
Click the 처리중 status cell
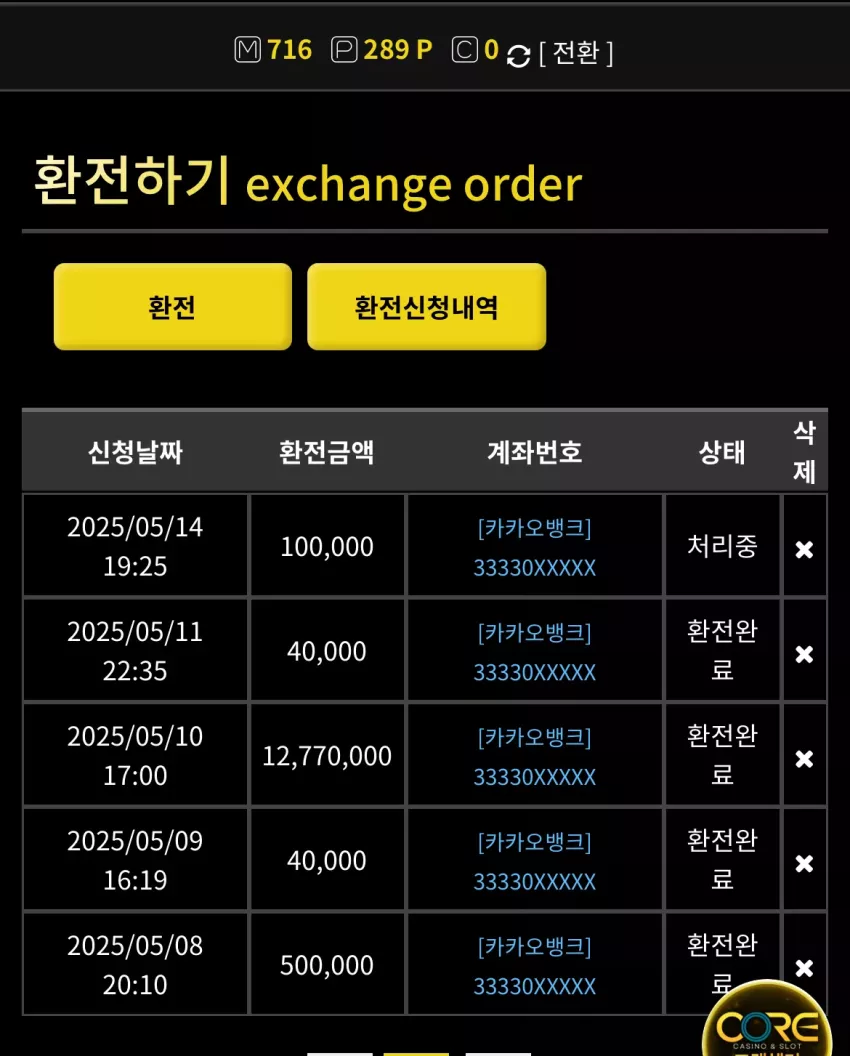(x=723, y=546)
